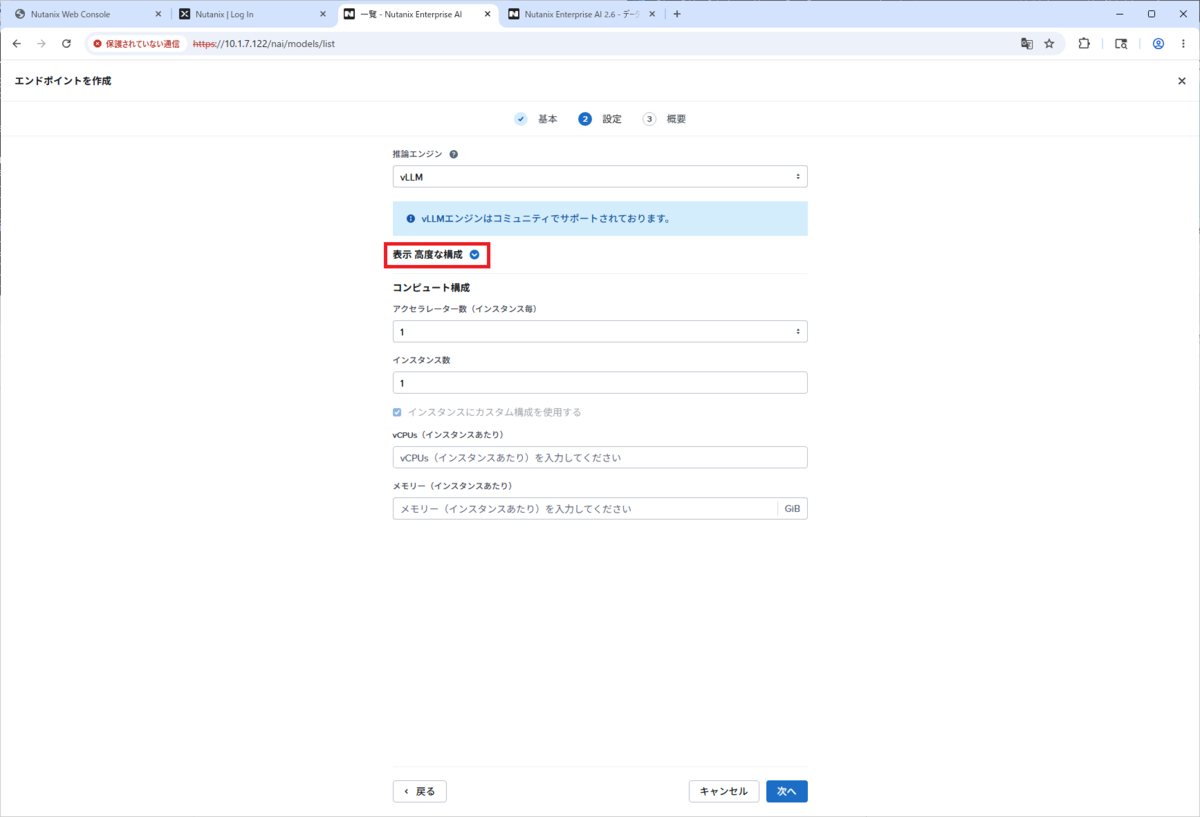Viewport: 1200px width, 817px height.
Task: Open the 推論エンジン vLLM dropdown
Action: 600,177
